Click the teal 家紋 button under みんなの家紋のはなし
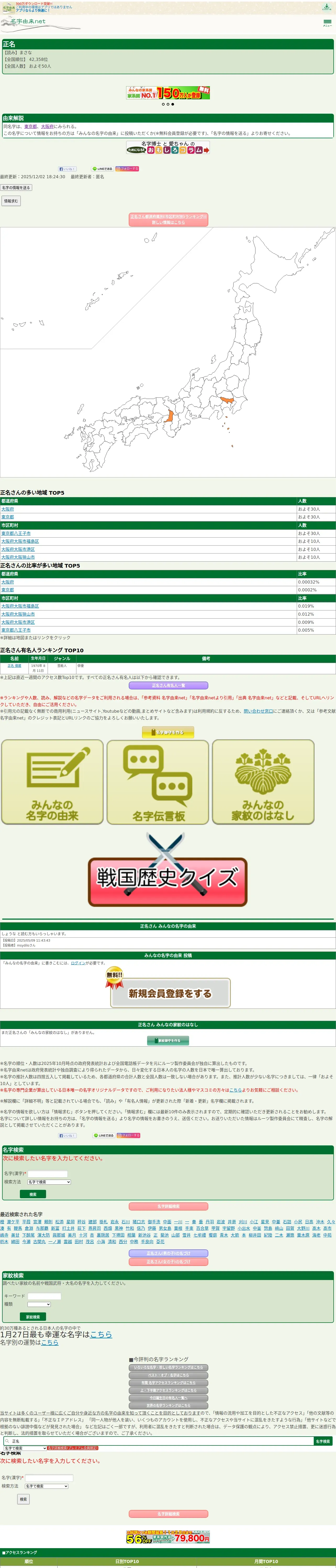The image size is (336, 1568). [x=168, y=1041]
